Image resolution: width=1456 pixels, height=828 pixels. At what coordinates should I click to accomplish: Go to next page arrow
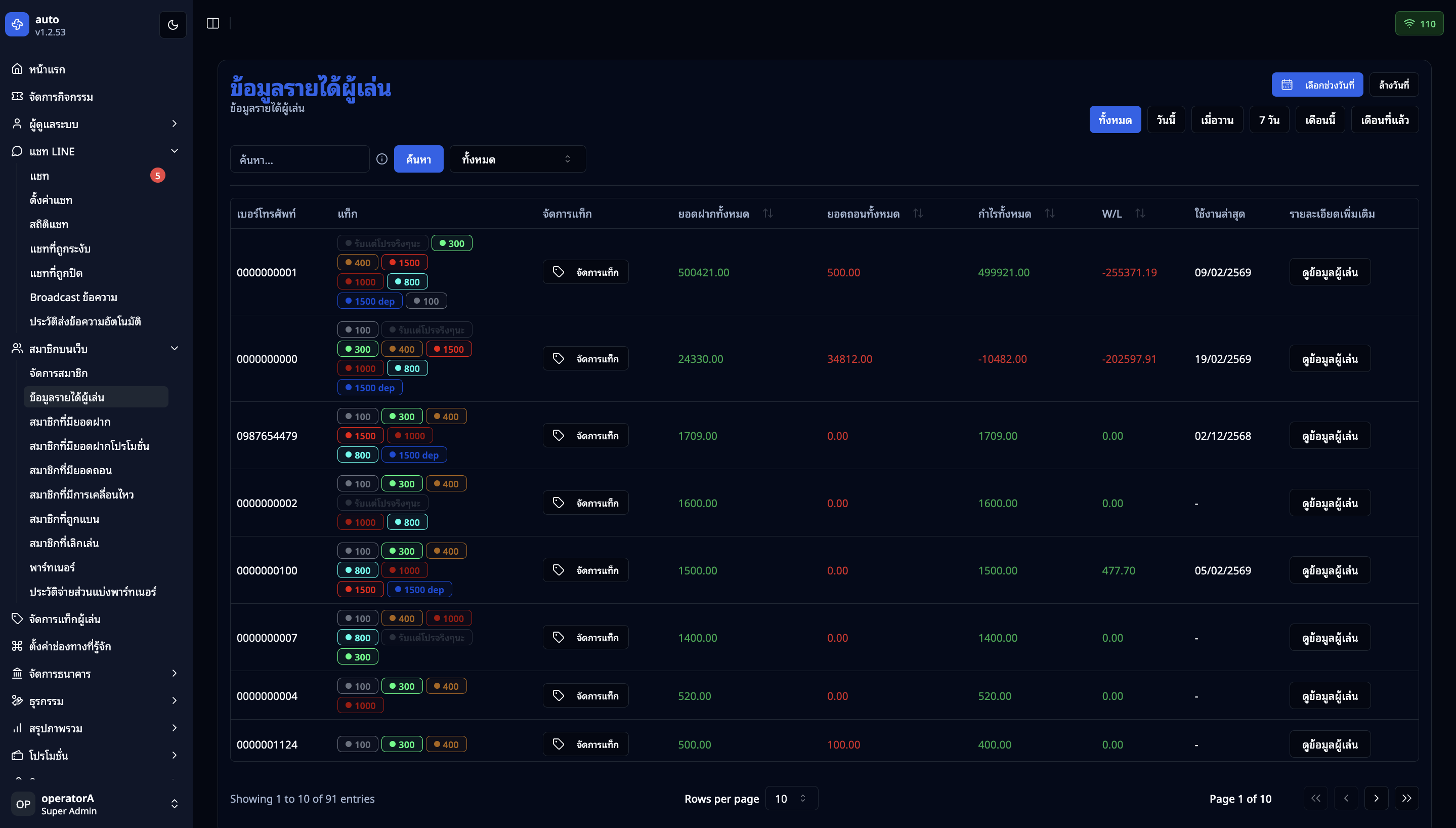1376,799
